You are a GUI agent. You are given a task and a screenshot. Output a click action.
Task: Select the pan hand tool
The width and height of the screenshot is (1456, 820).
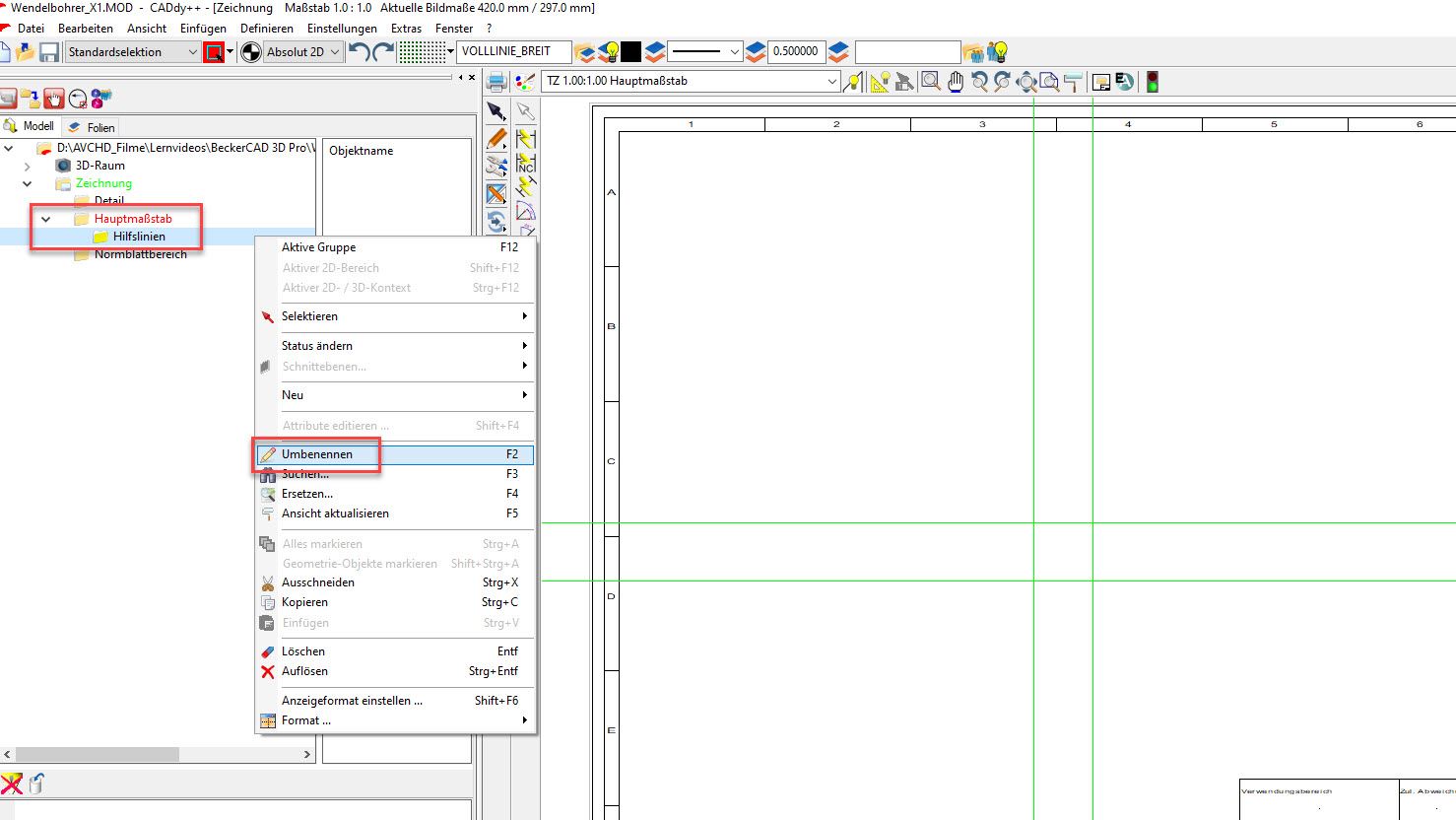pyautogui.click(x=955, y=82)
